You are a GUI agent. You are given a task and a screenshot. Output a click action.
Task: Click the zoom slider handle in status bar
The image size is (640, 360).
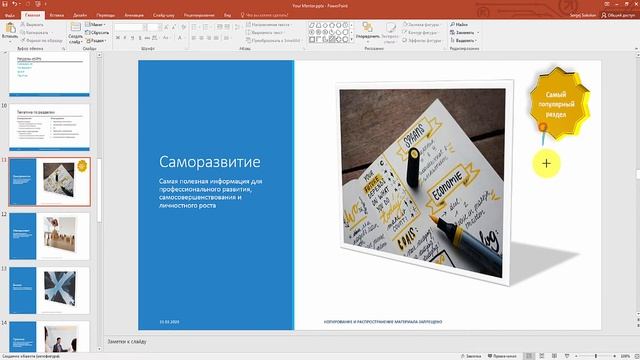coord(596,356)
